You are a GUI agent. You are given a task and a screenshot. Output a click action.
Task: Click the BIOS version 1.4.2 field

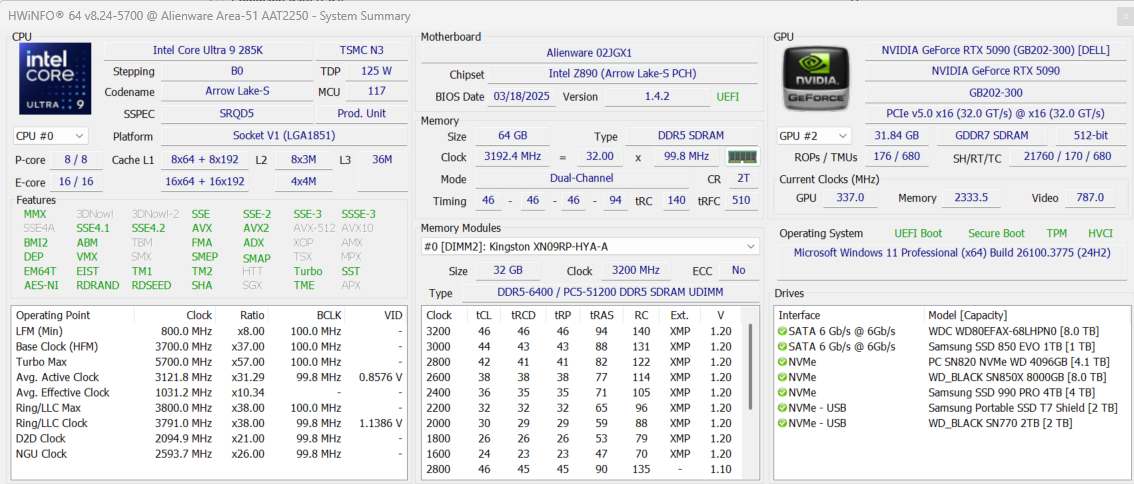point(657,96)
